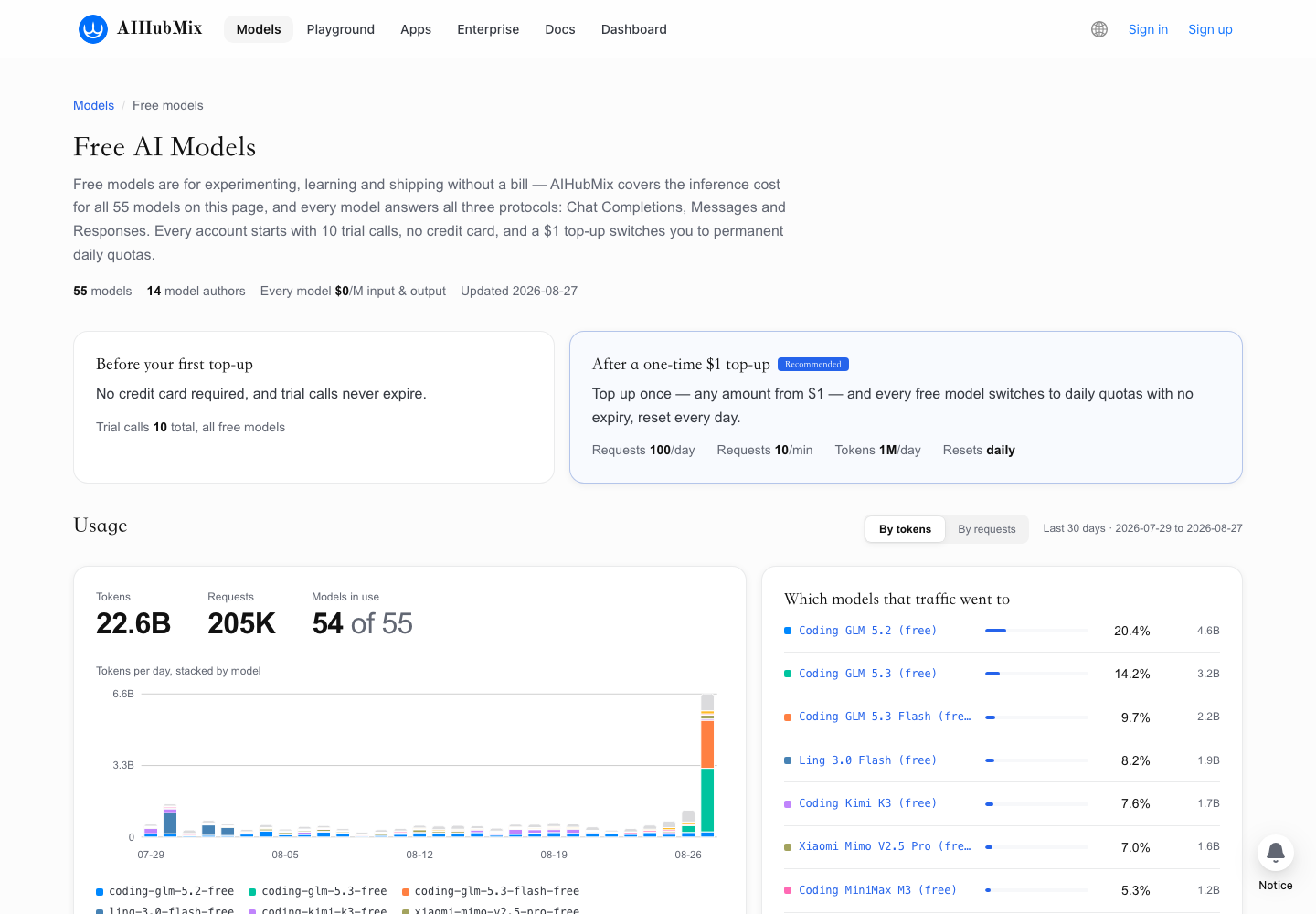This screenshot has width=1316, height=914.
Task: Click the "55 models" stat
Action: point(102,291)
